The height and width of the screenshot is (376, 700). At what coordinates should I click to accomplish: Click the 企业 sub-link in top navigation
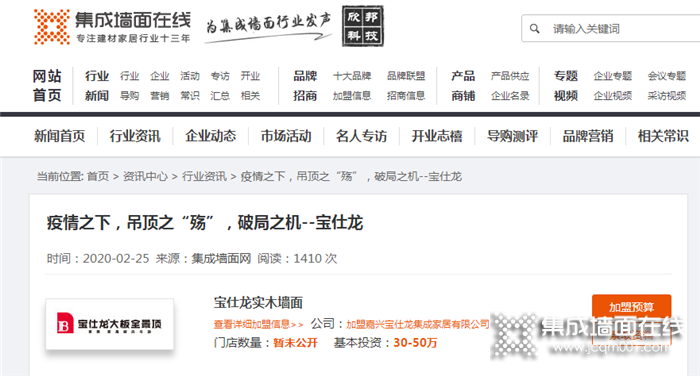pyautogui.click(x=159, y=76)
